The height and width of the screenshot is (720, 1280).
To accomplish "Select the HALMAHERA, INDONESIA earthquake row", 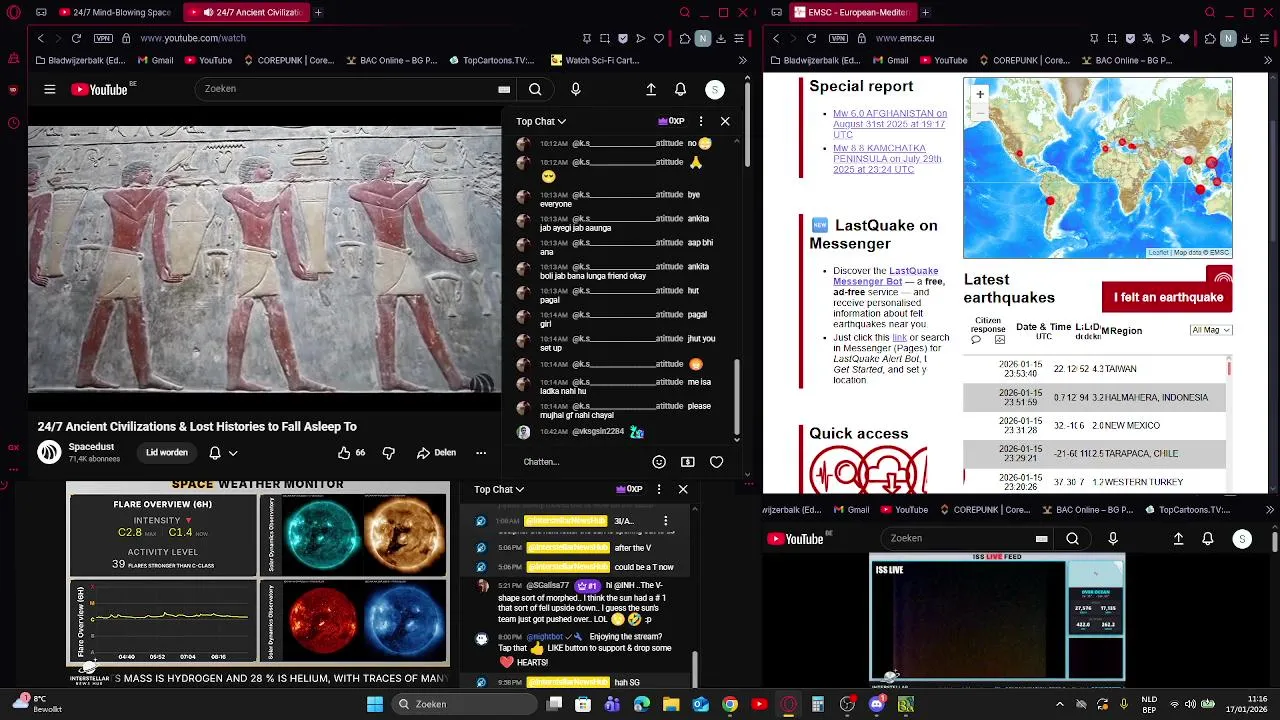I will tap(1095, 397).
